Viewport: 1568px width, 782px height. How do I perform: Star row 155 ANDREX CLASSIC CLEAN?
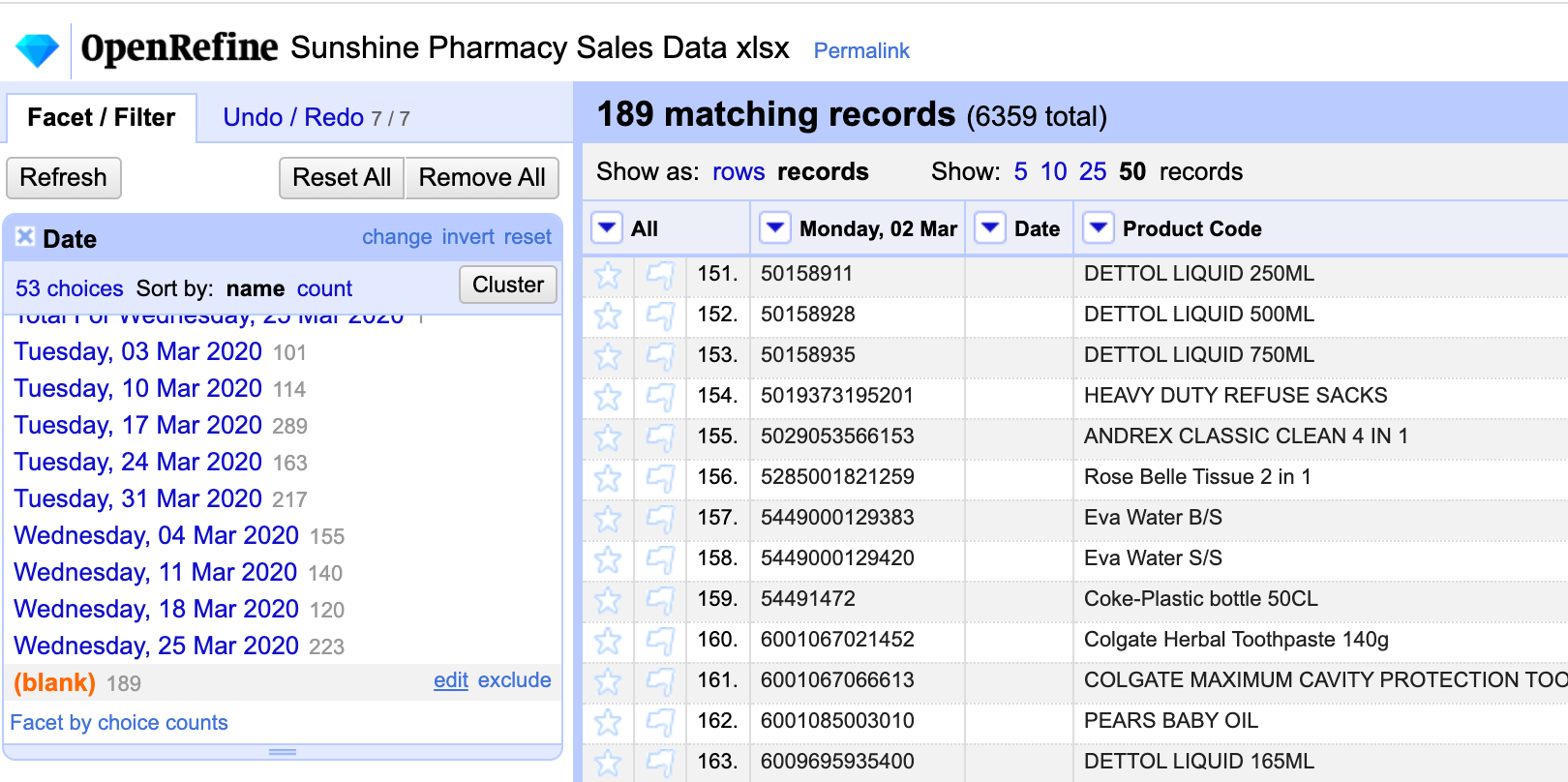pos(608,437)
